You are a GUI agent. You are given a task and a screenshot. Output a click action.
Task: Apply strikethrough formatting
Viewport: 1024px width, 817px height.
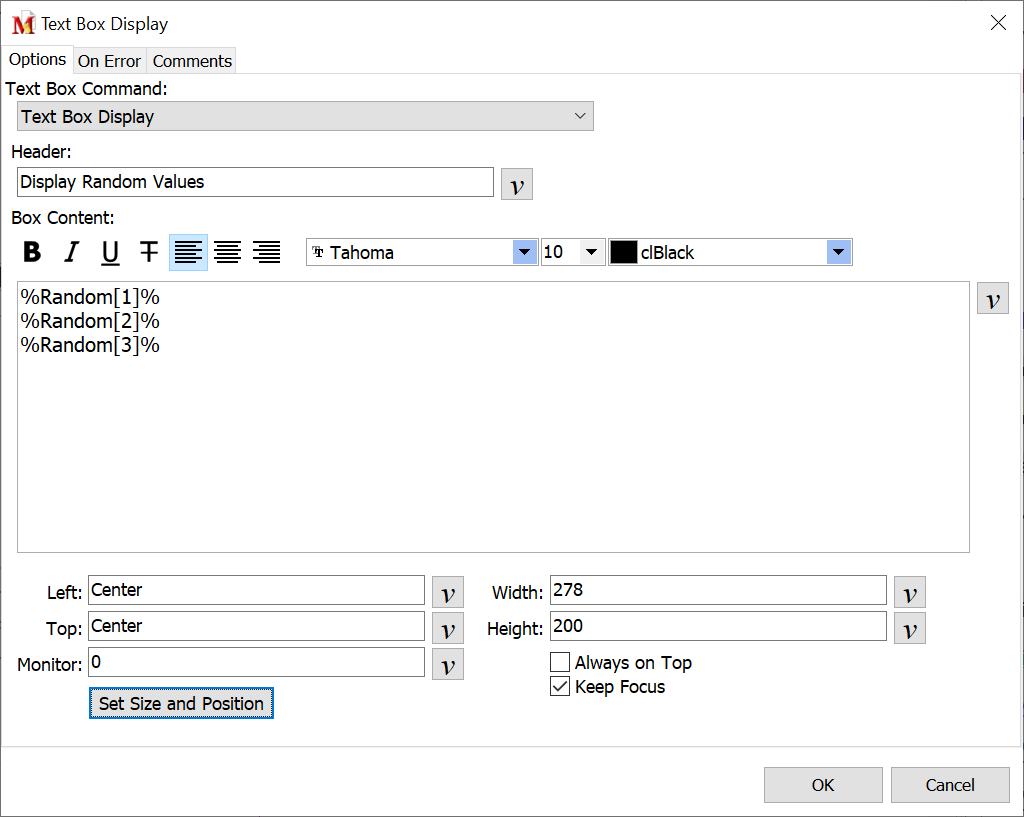149,252
